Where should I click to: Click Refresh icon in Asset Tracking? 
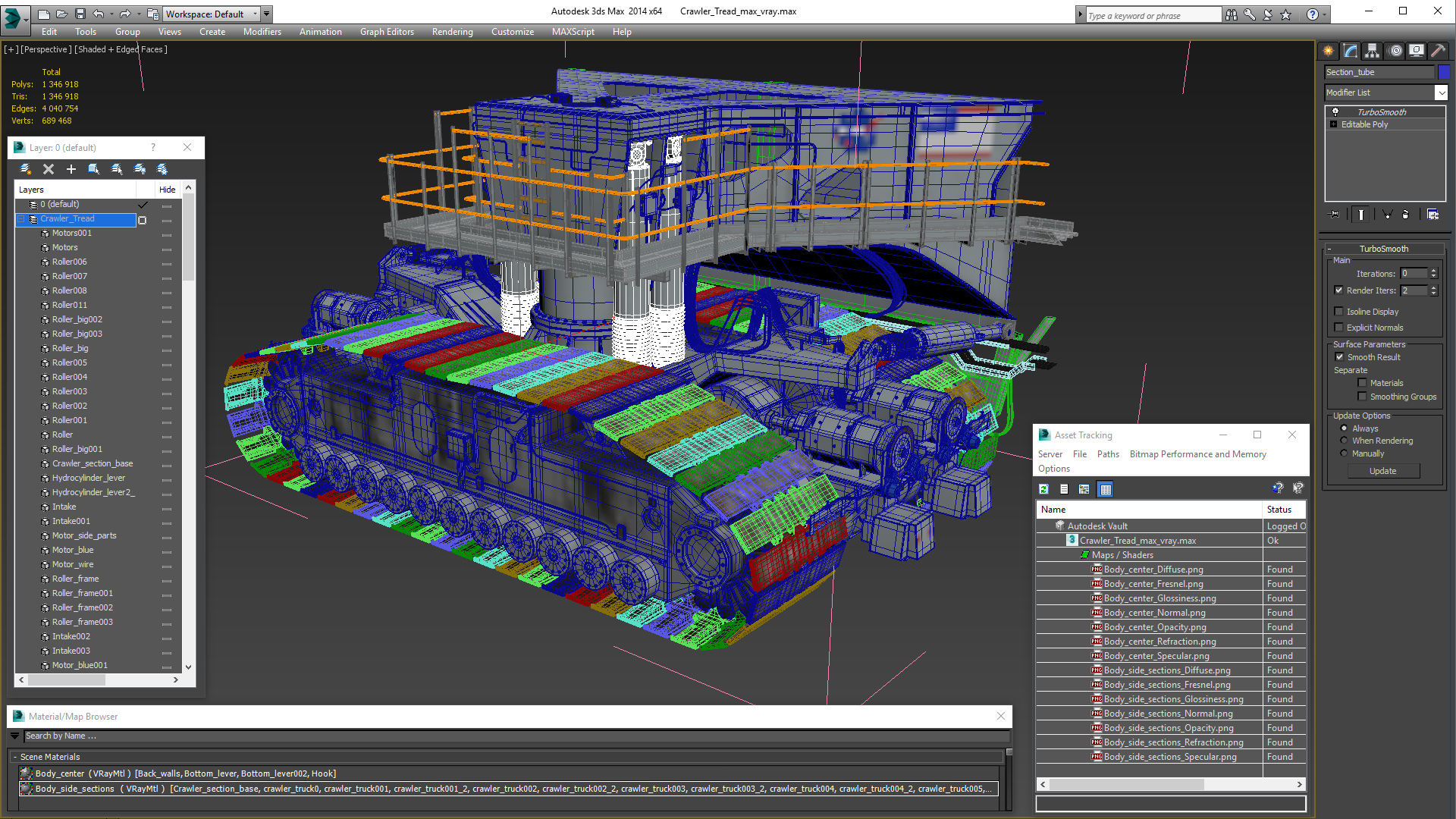[x=1044, y=489]
